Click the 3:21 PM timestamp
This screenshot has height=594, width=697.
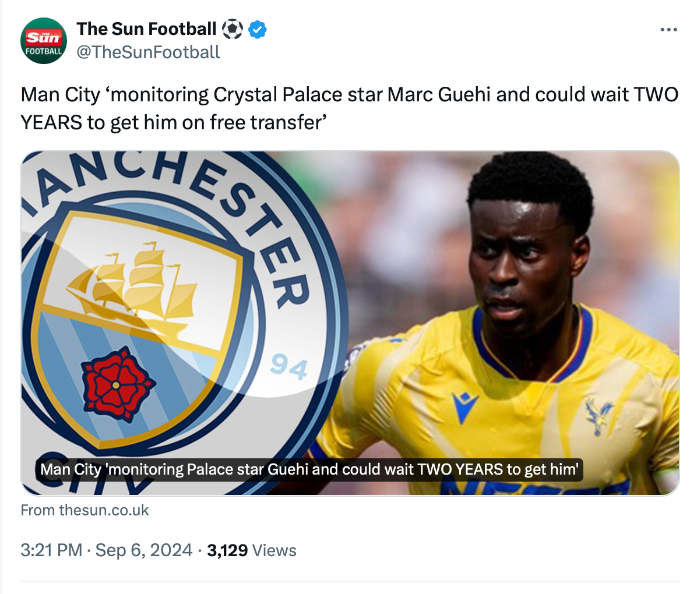point(53,550)
